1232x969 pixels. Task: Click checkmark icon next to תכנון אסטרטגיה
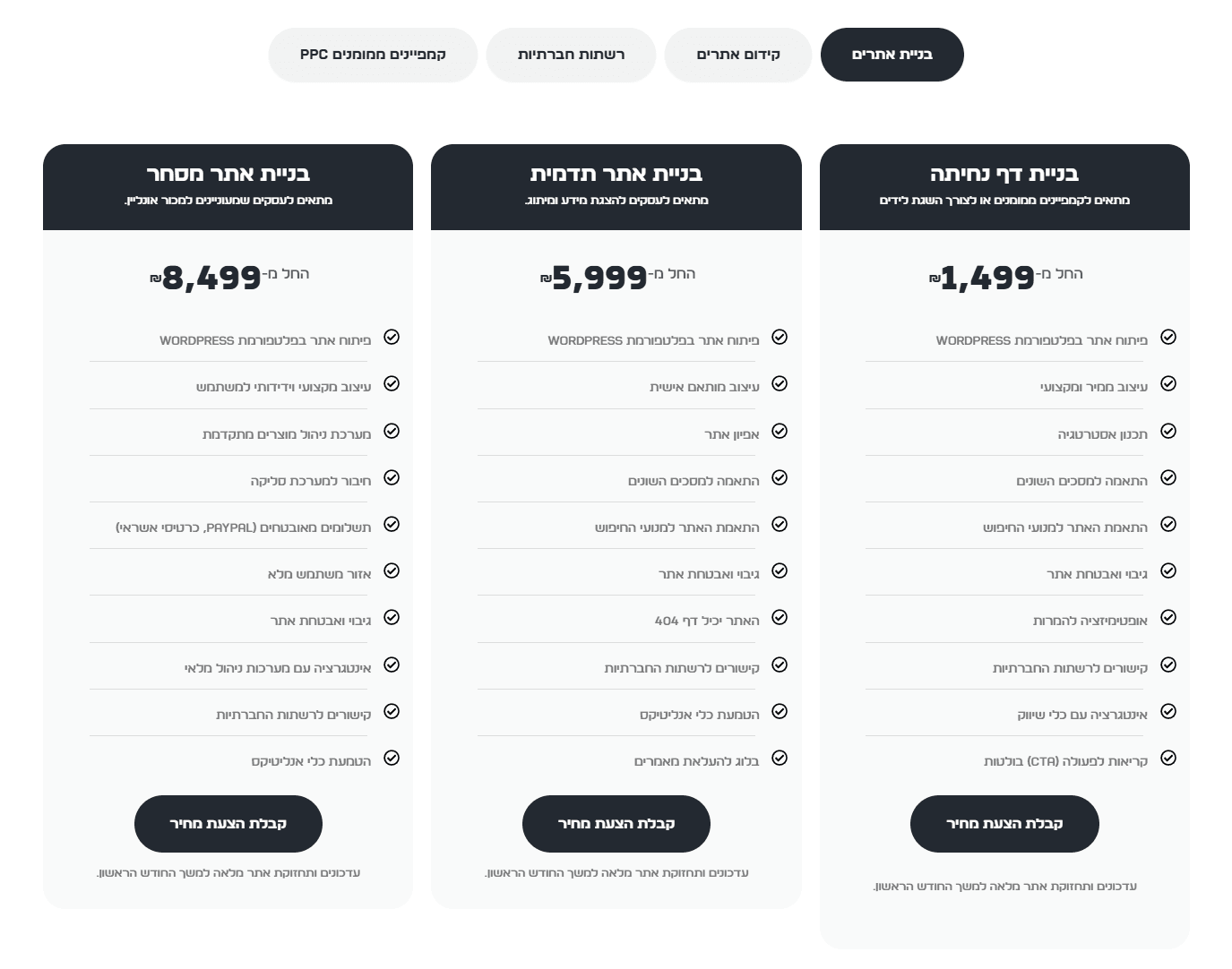[1168, 431]
